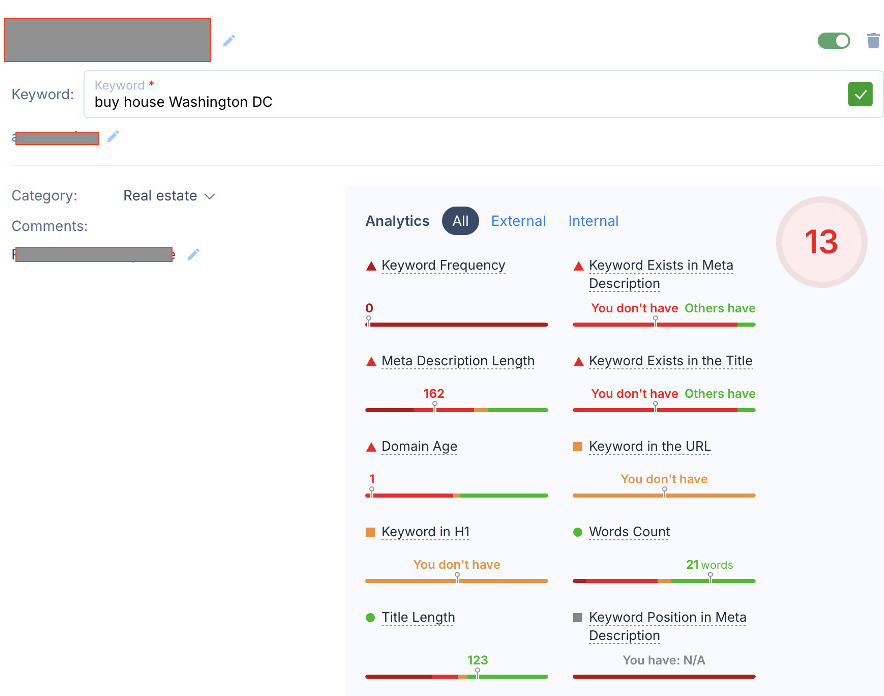Open the Real estate category dropdown
This screenshot has width=884, height=696.
(169, 196)
